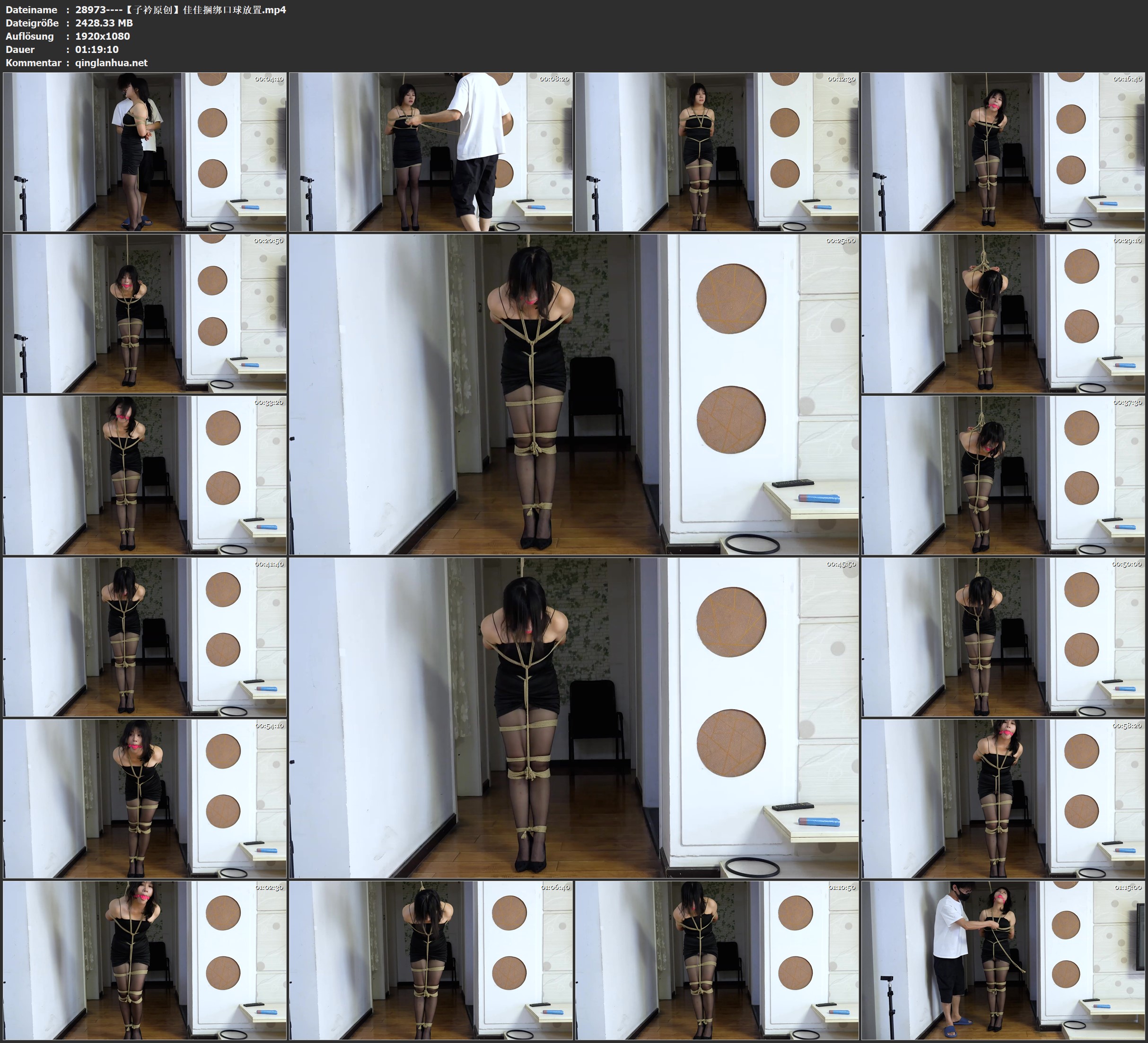Select the thumbnail labeled 00:50:00
This screenshot has height=1043, width=1148.
click(x=1003, y=636)
